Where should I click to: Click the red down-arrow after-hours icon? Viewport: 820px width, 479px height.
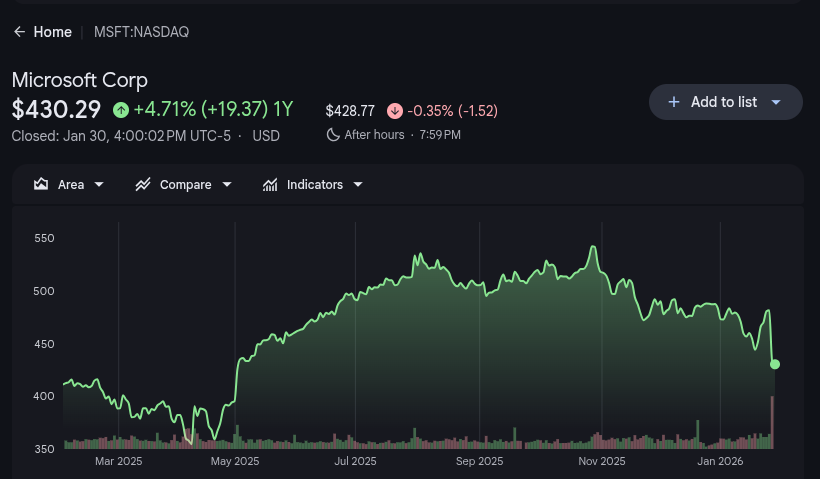[x=395, y=111]
